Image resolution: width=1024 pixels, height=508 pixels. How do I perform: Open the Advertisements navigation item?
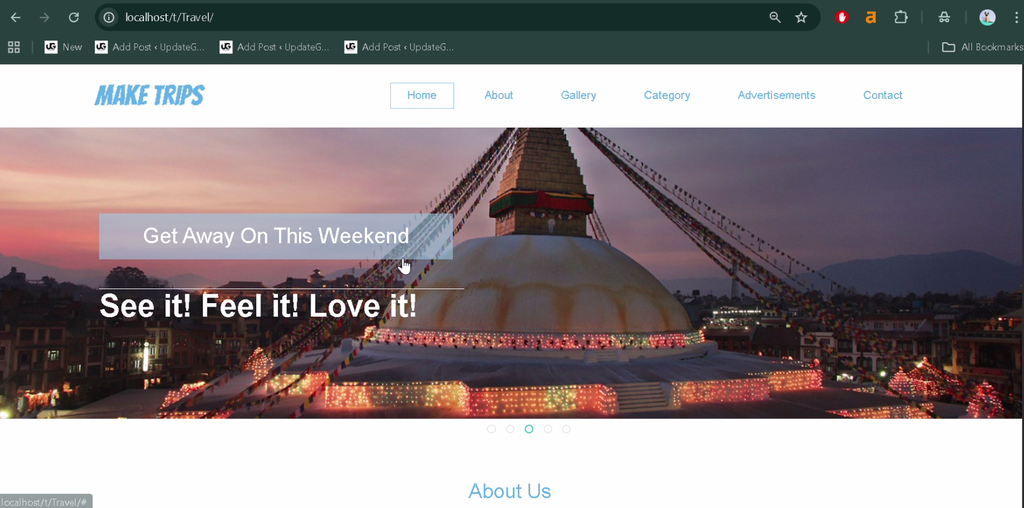776,95
